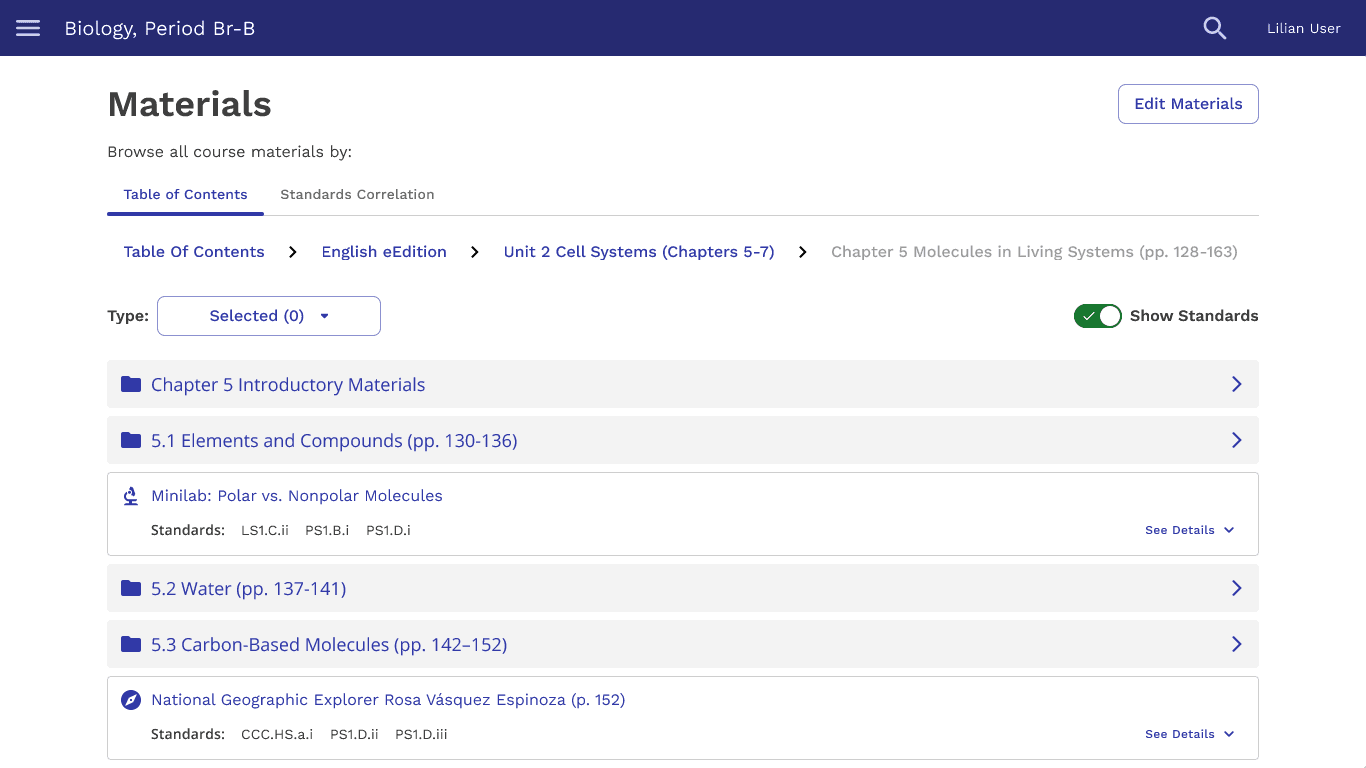1366x768 pixels.
Task: Click the Edit Materials button
Action: point(1188,103)
